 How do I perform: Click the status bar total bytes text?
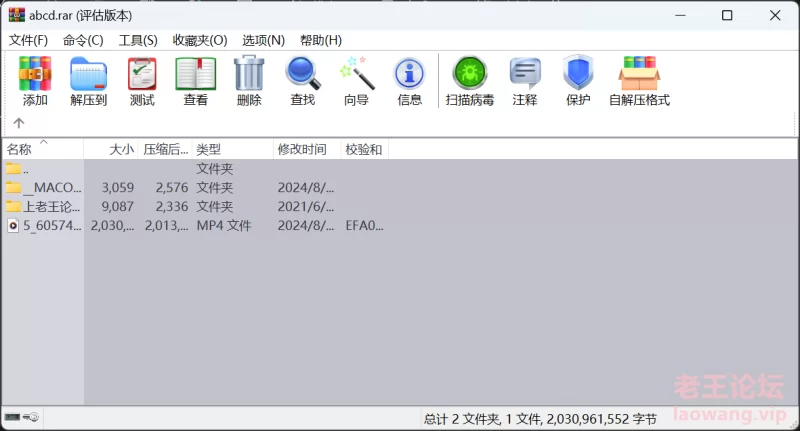pyautogui.click(x=540, y=419)
